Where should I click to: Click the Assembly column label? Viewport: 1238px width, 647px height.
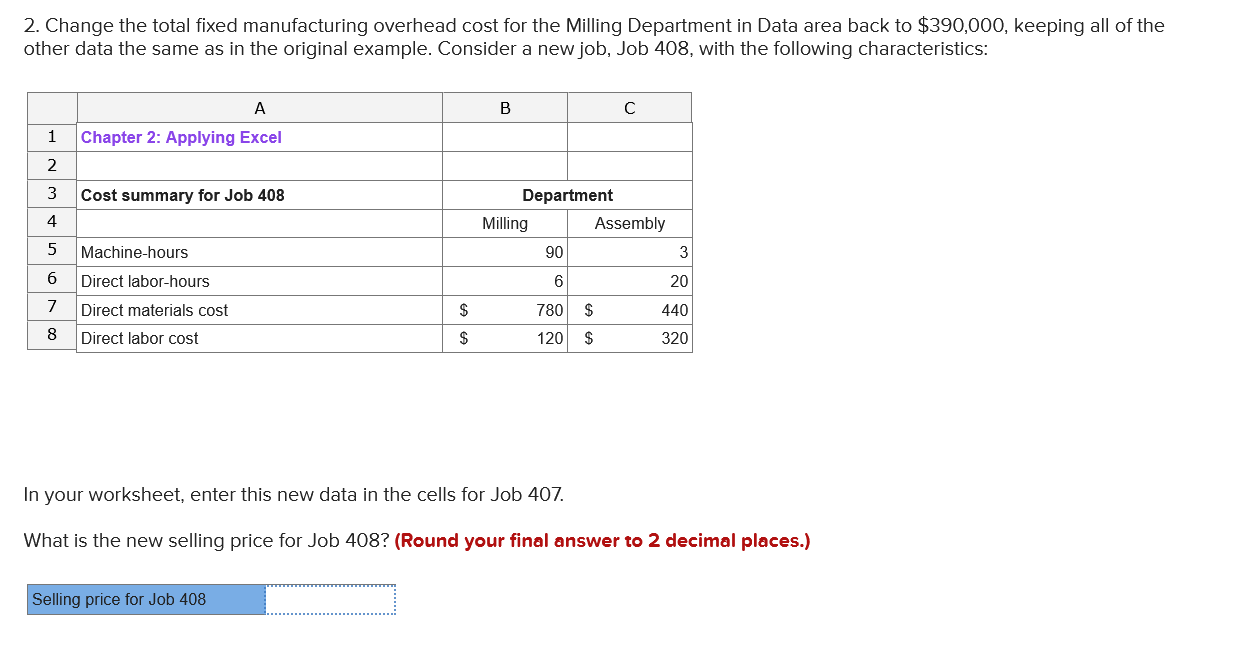click(629, 223)
